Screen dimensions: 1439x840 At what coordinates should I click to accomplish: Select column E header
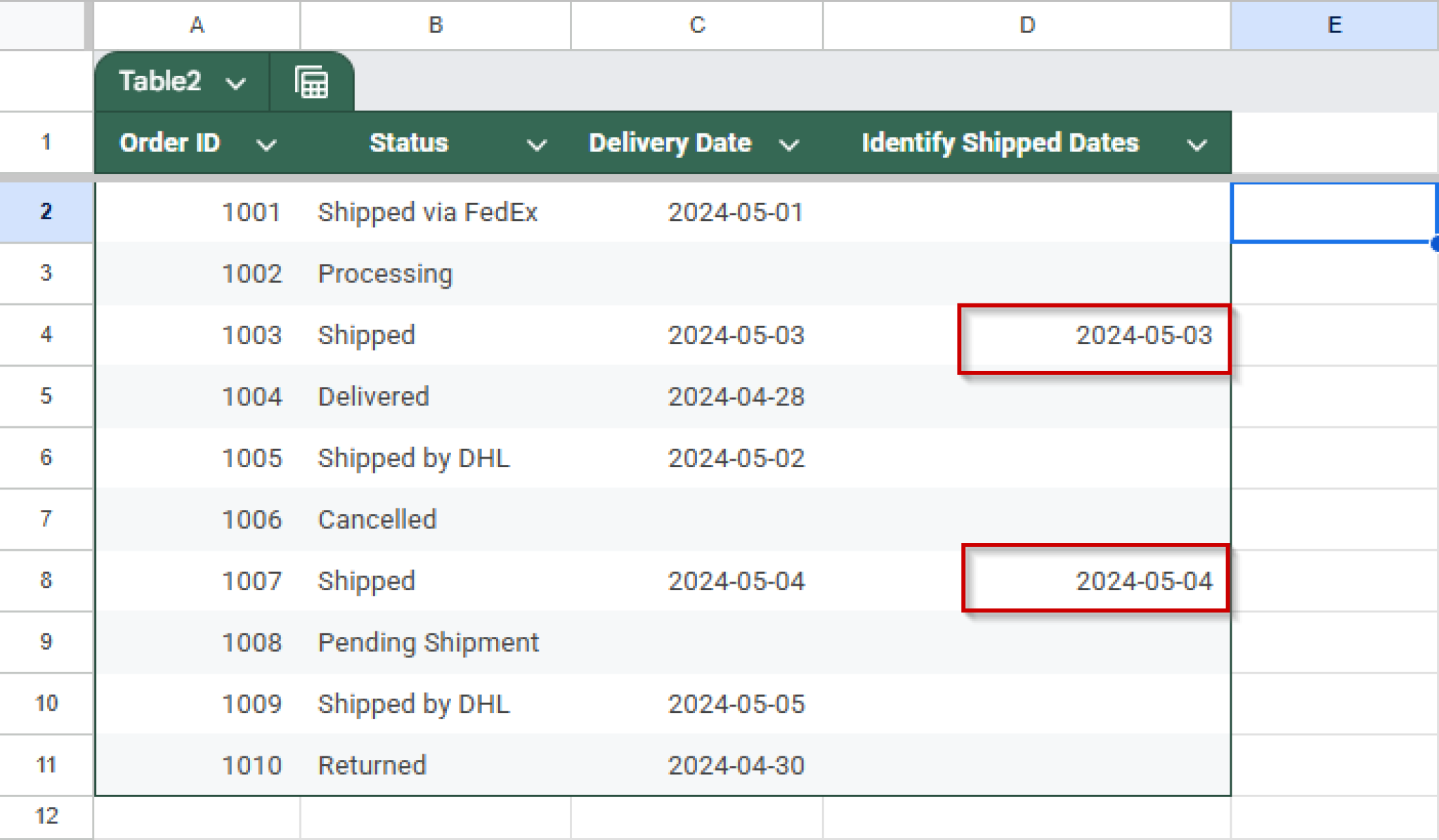click(x=1333, y=25)
